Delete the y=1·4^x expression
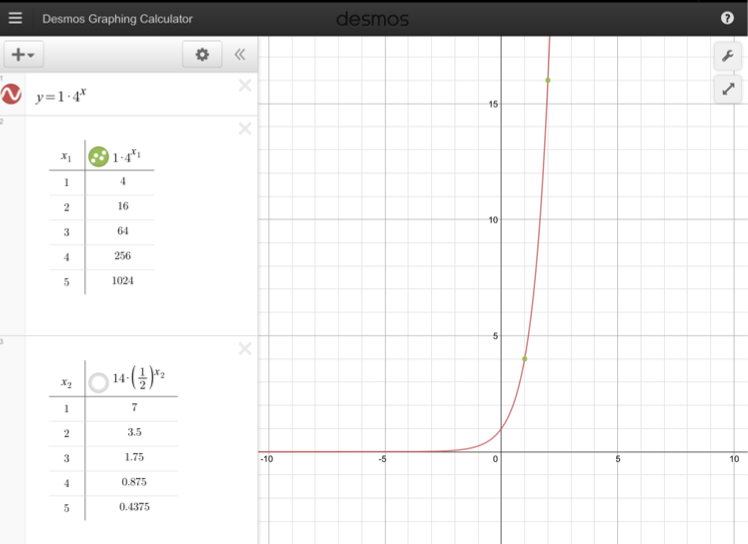748x544 pixels. coord(245,86)
